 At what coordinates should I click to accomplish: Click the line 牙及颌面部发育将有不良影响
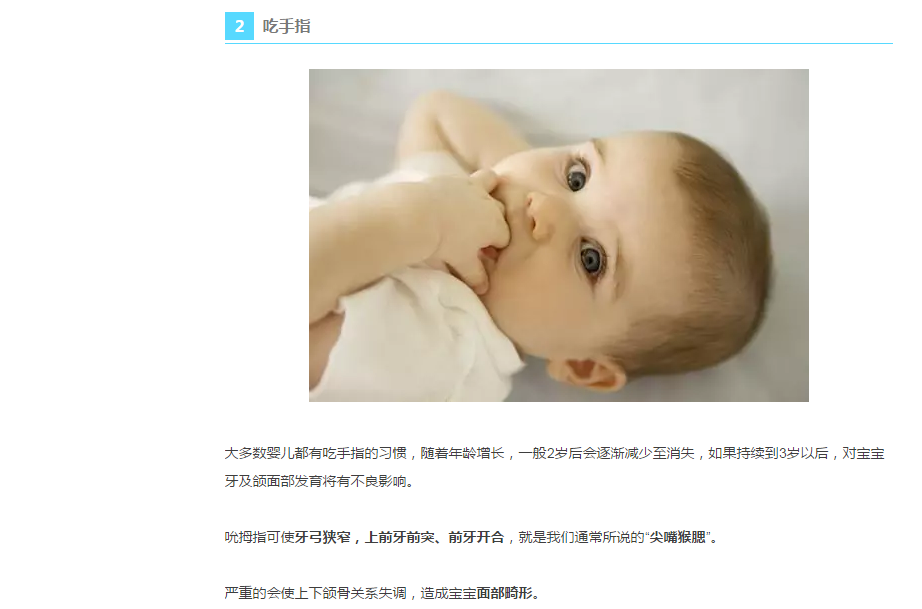(320, 481)
